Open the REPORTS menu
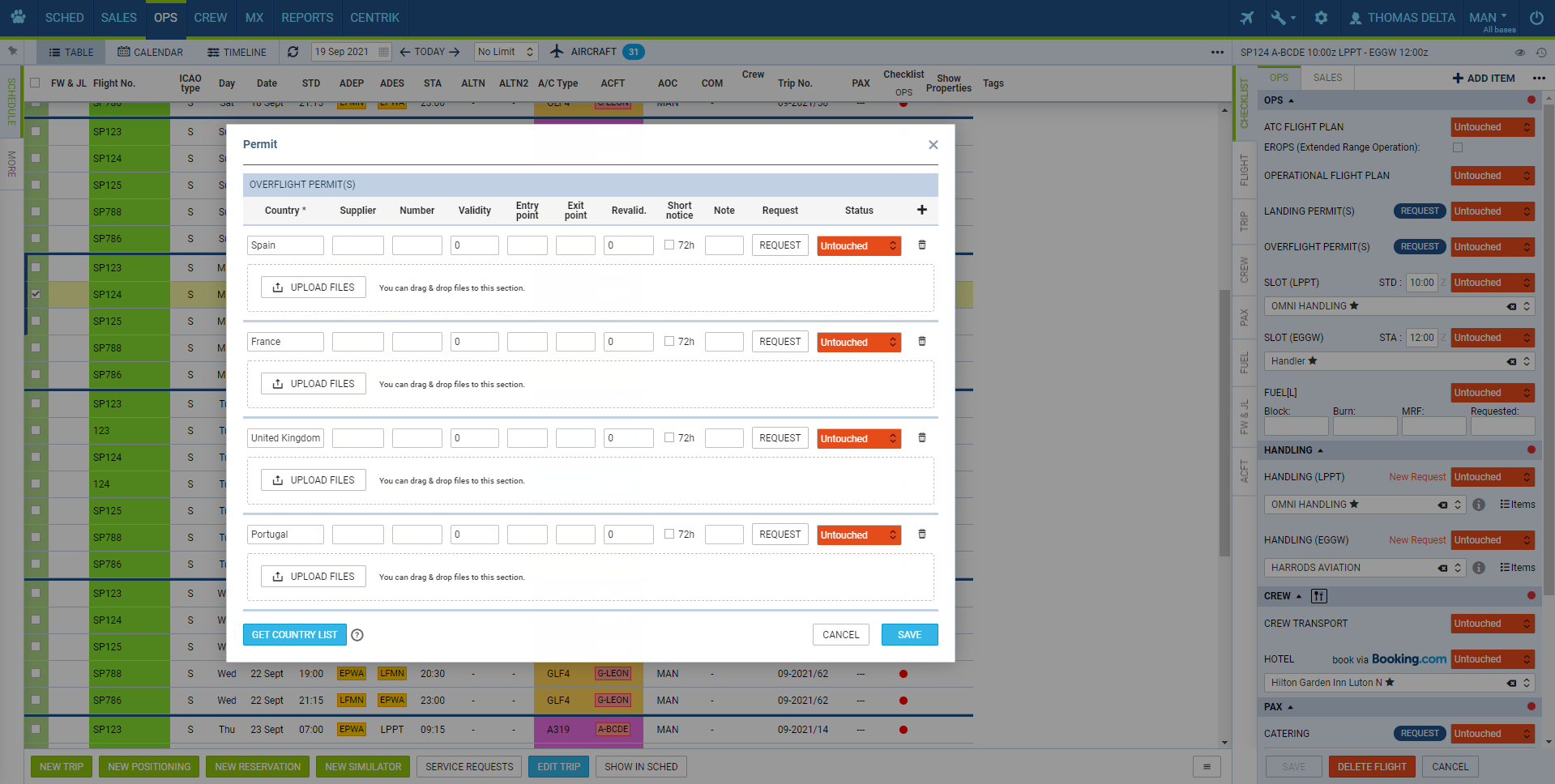The height and width of the screenshot is (784, 1555). pos(307,18)
